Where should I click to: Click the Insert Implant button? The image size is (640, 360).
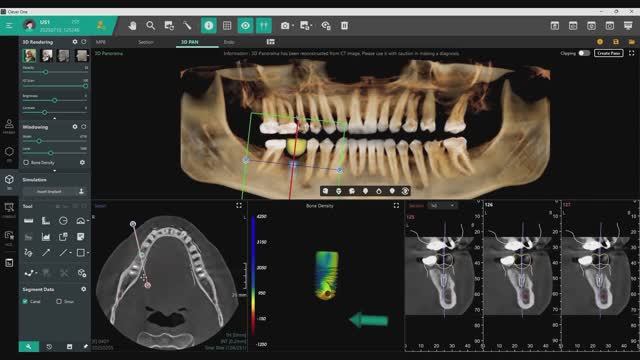(x=49, y=191)
